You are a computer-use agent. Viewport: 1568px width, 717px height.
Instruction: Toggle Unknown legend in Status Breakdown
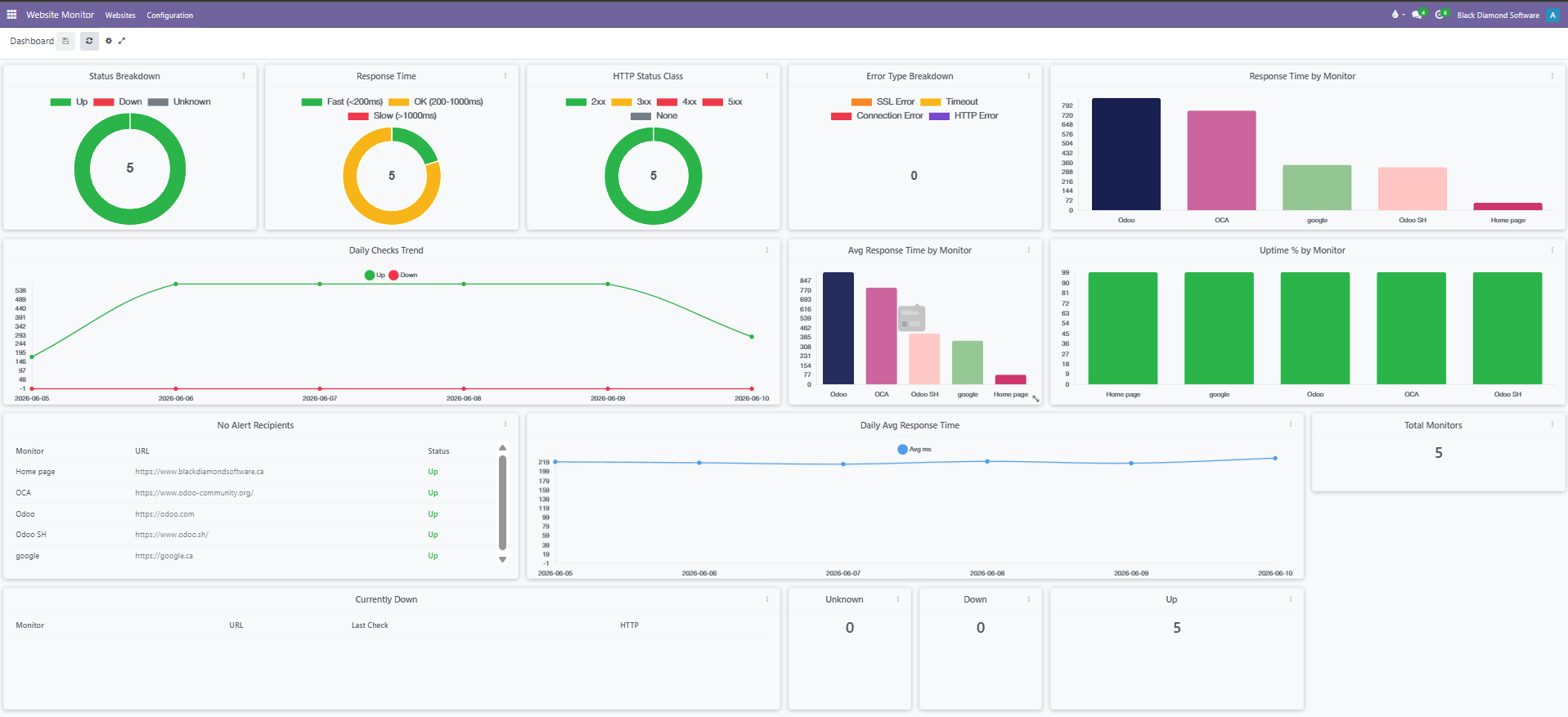(x=180, y=102)
